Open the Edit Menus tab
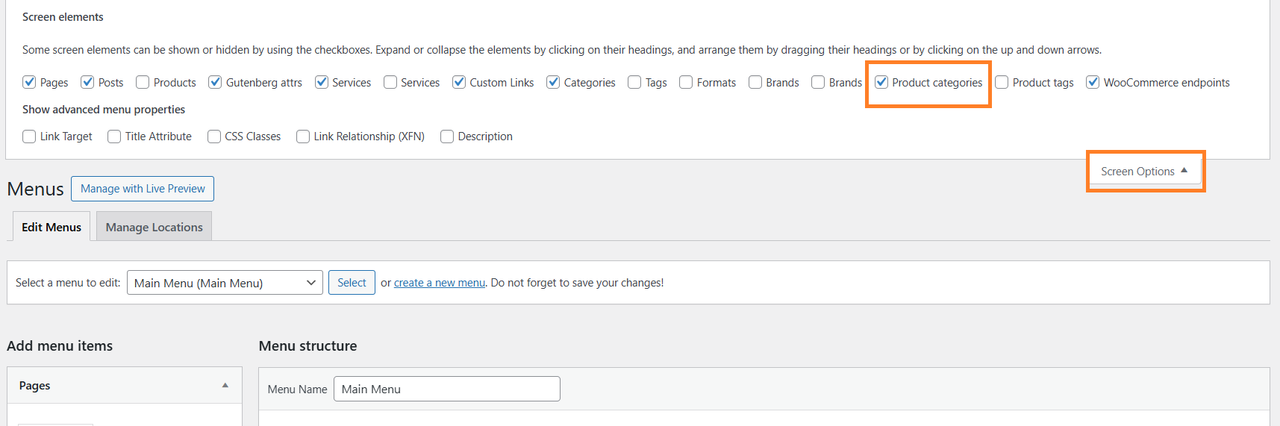1280x426 pixels. pyautogui.click(x=51, y=227)
